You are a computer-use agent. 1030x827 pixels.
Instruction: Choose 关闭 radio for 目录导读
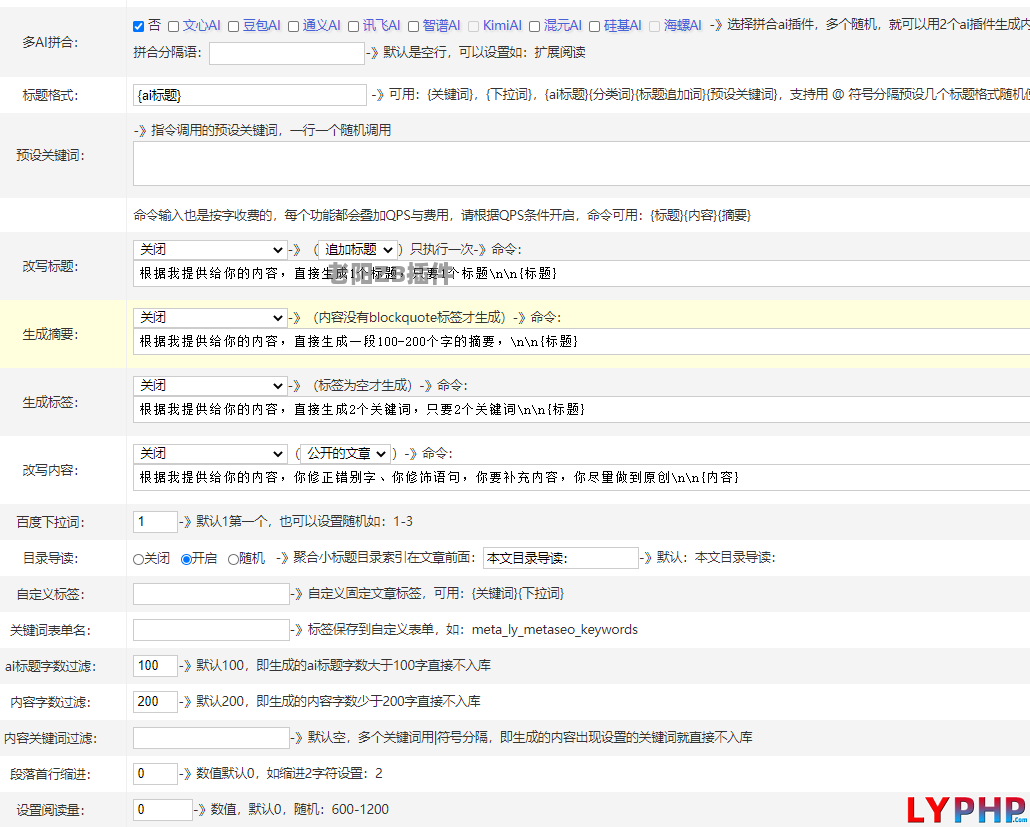[x=138, y=559]
